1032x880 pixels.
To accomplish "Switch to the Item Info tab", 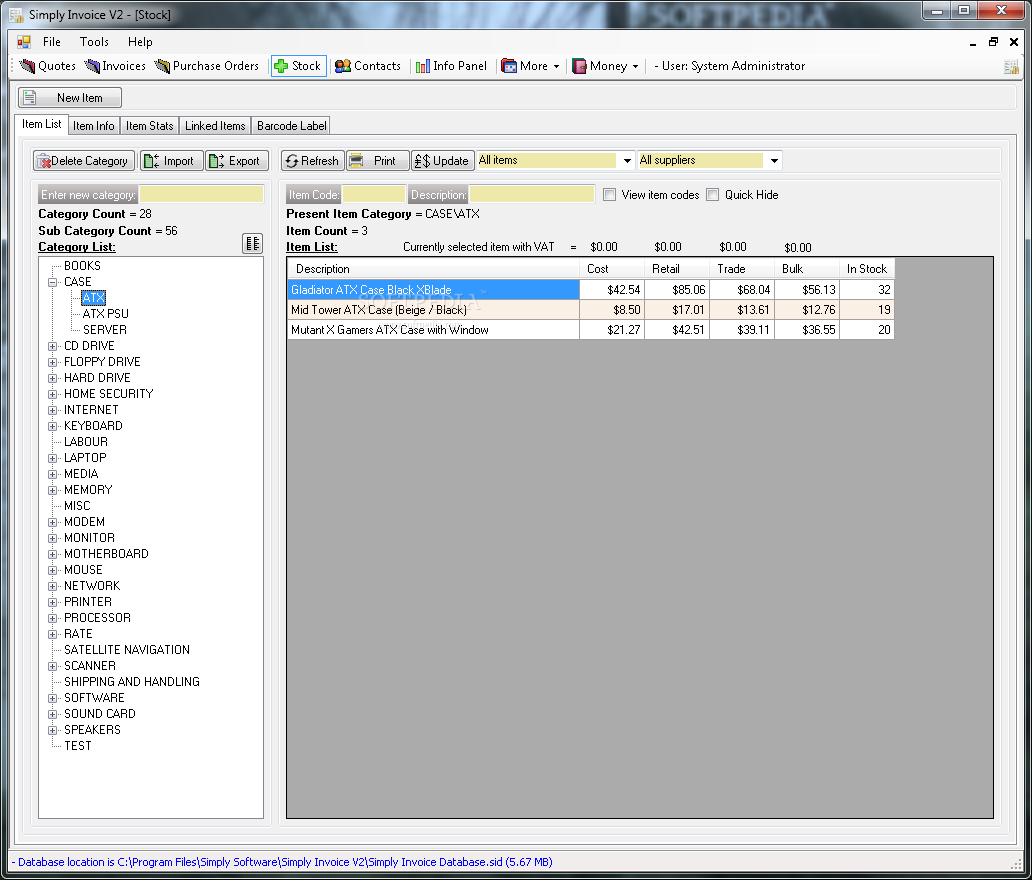I will (93, 126).
